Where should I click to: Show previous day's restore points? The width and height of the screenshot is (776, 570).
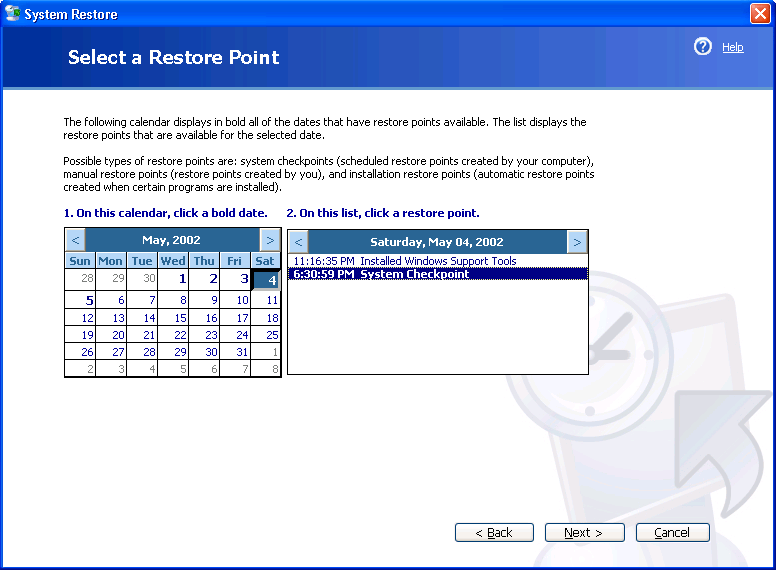pos(298,242)
